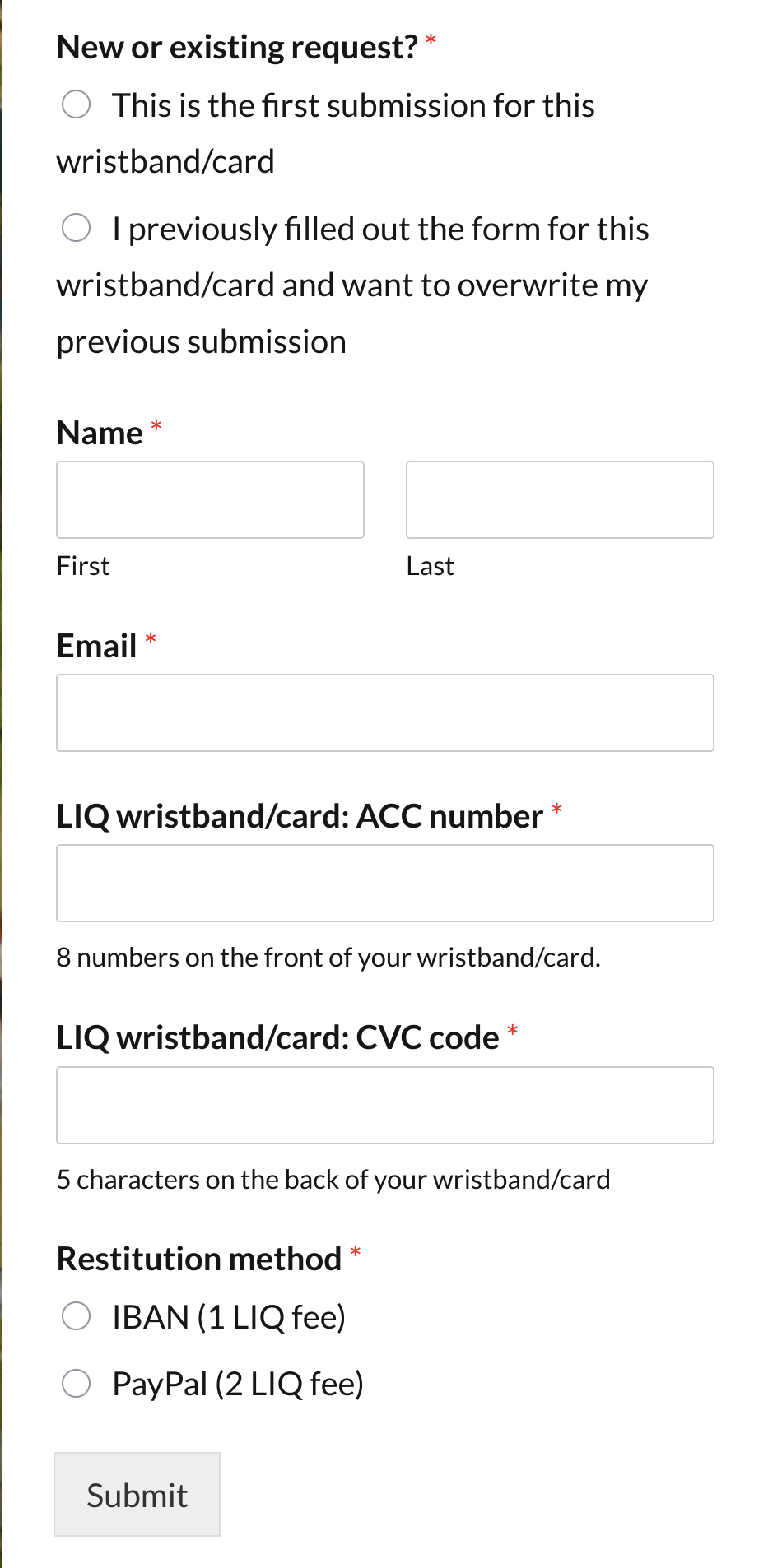Click the "Last" sub-label under Name
Screen dimensions: 768x1568
pos(430,566)
